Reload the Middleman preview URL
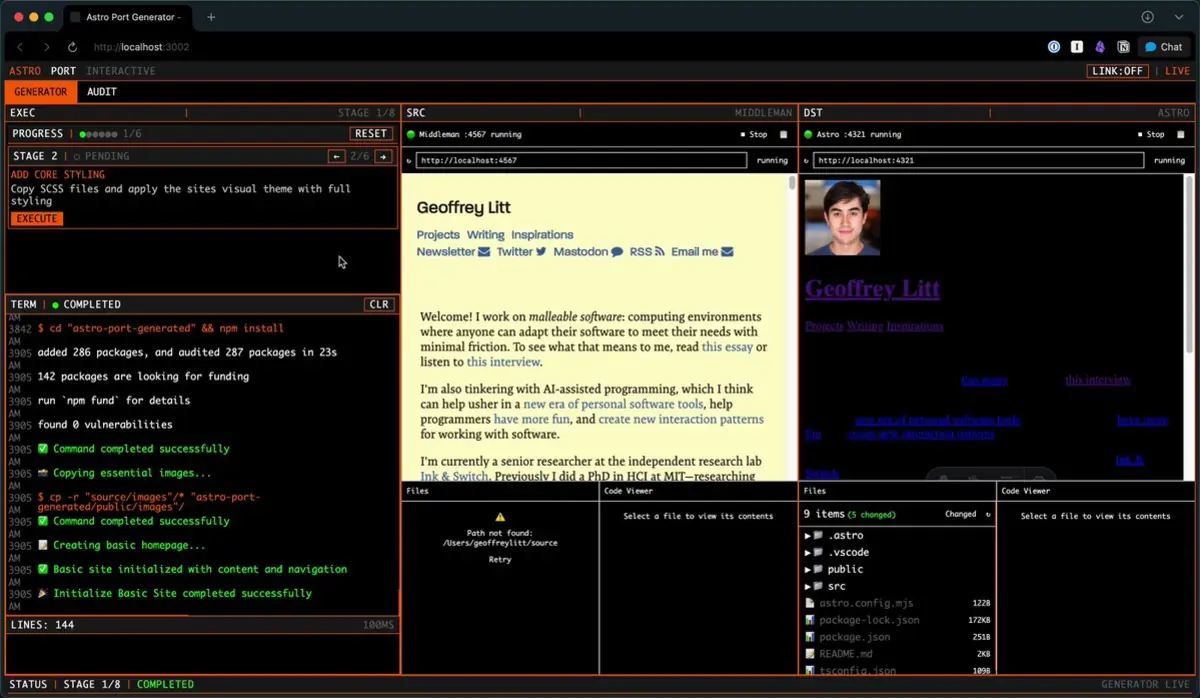Viewport: 1200px width, 698px height. pyautogui.click(x=408, y=160)
